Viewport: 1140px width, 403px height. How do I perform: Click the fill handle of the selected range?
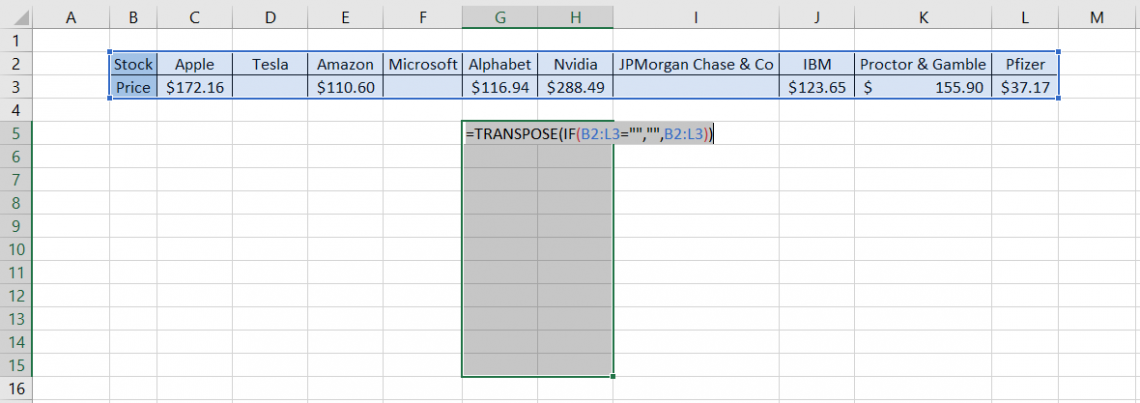[x=613, y=376]
